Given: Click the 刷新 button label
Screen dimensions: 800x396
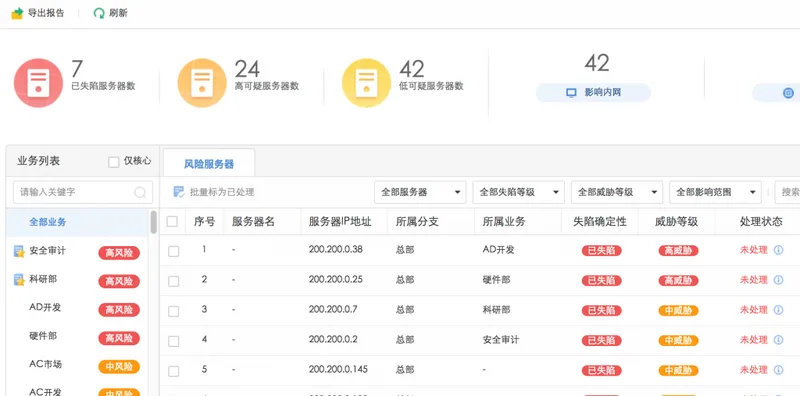Looking at the screenshot, I should [118, 13].
